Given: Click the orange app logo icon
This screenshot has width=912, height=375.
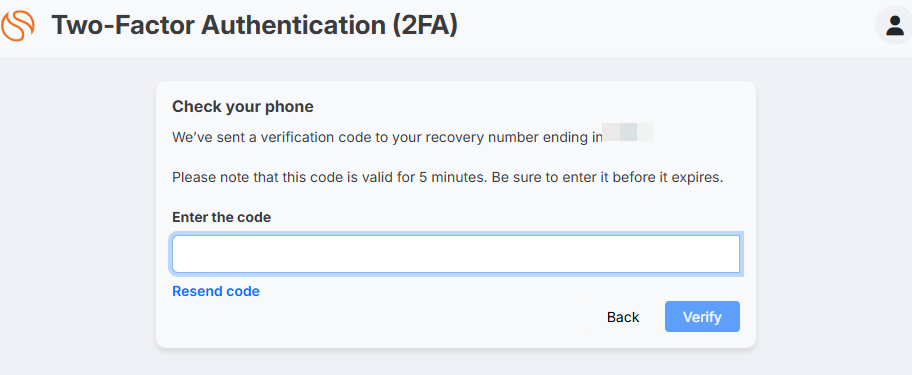Looking at the screenshot, I should [x=17, y=26].
